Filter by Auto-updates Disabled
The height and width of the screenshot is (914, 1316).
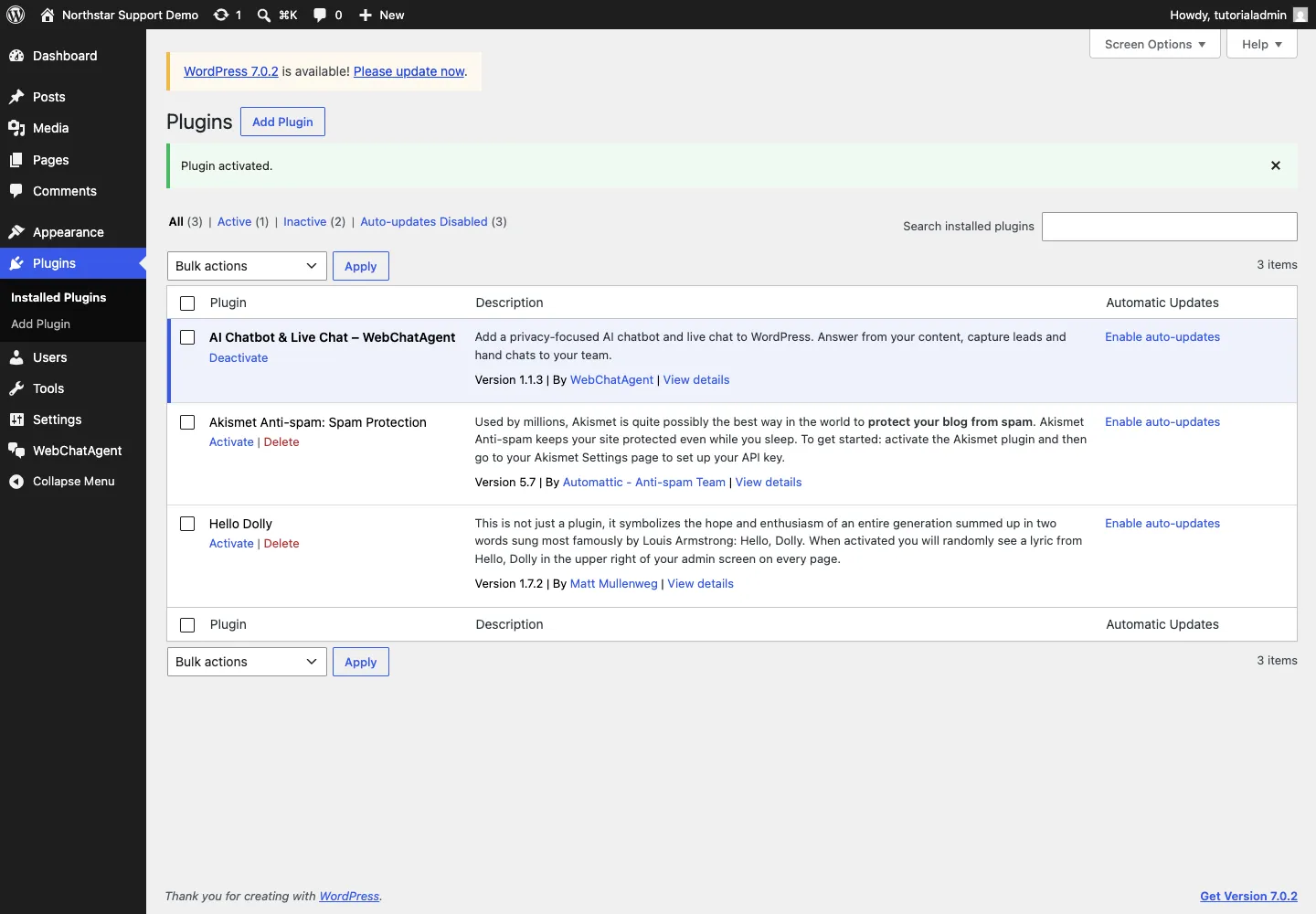424,221
